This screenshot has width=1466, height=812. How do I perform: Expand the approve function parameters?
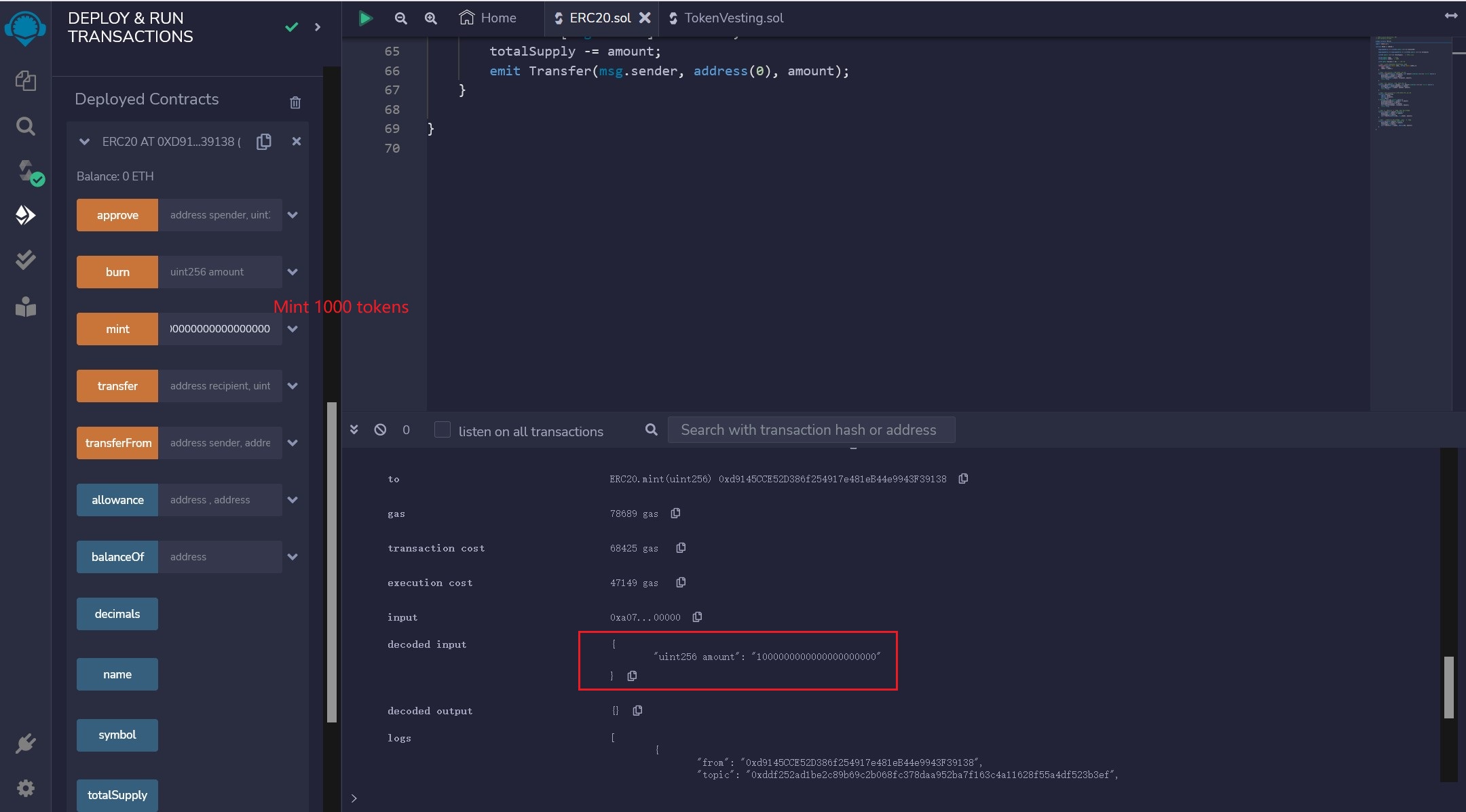coord(291,215)
